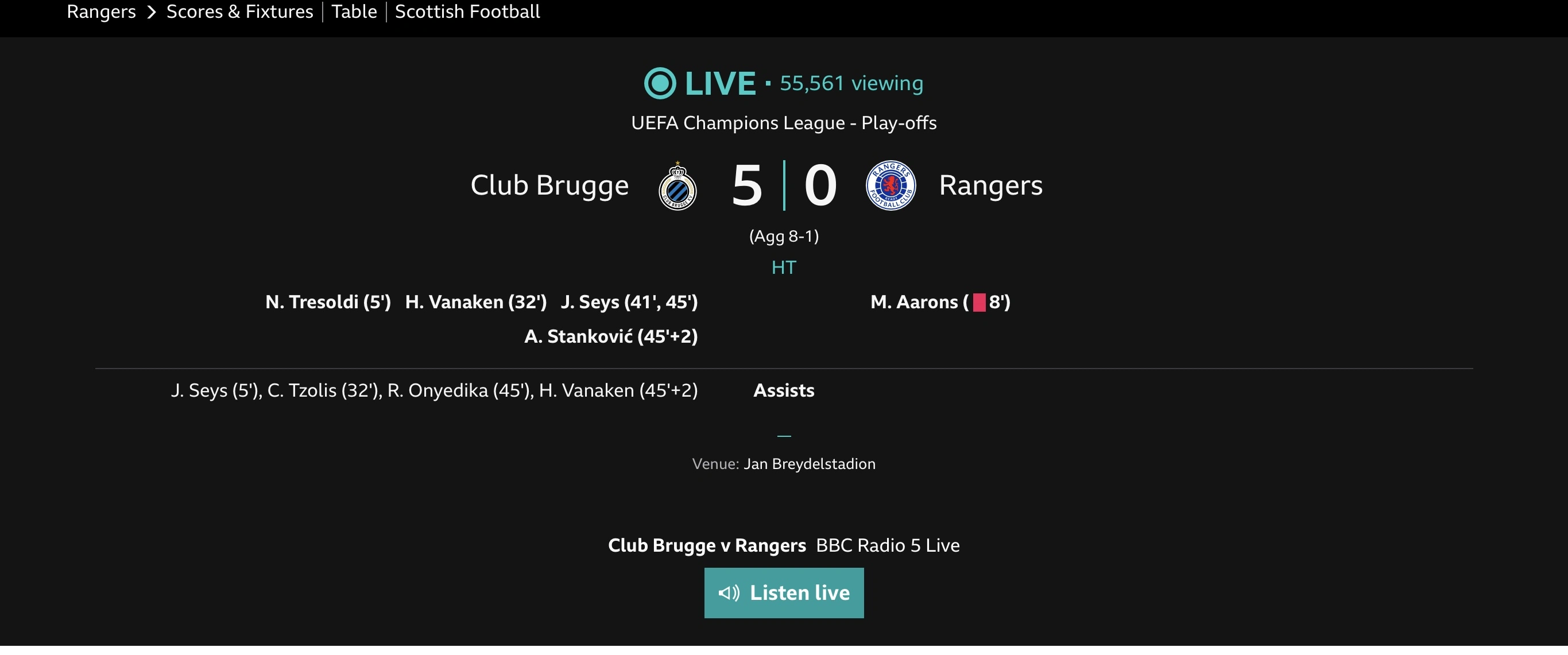Viewport: 1568px width, 655px height.
Task: Click the breadcrumb chevron after Rangers
Action: click(152, 12)
